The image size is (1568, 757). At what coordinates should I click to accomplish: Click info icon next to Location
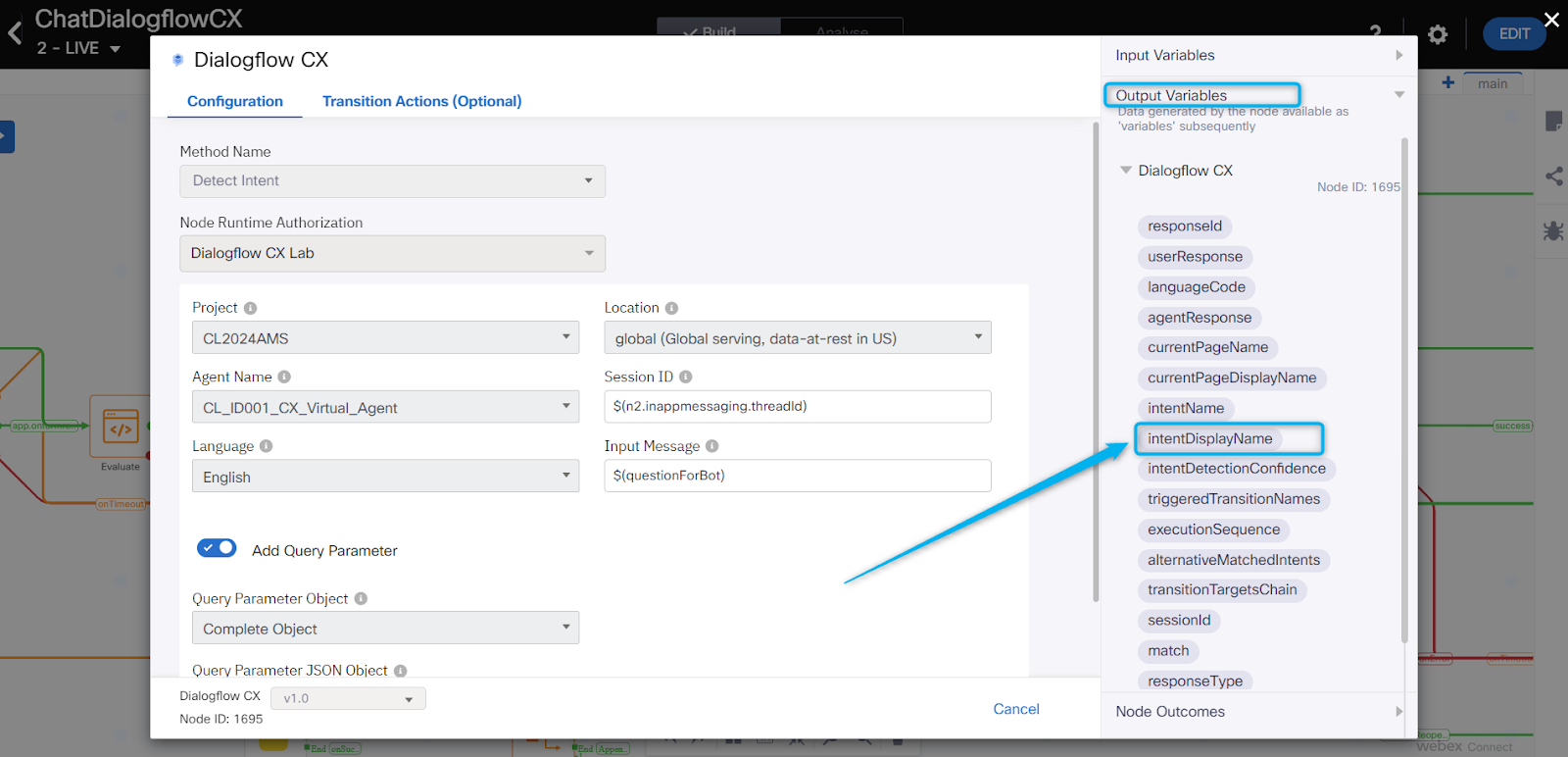point(671,308)
